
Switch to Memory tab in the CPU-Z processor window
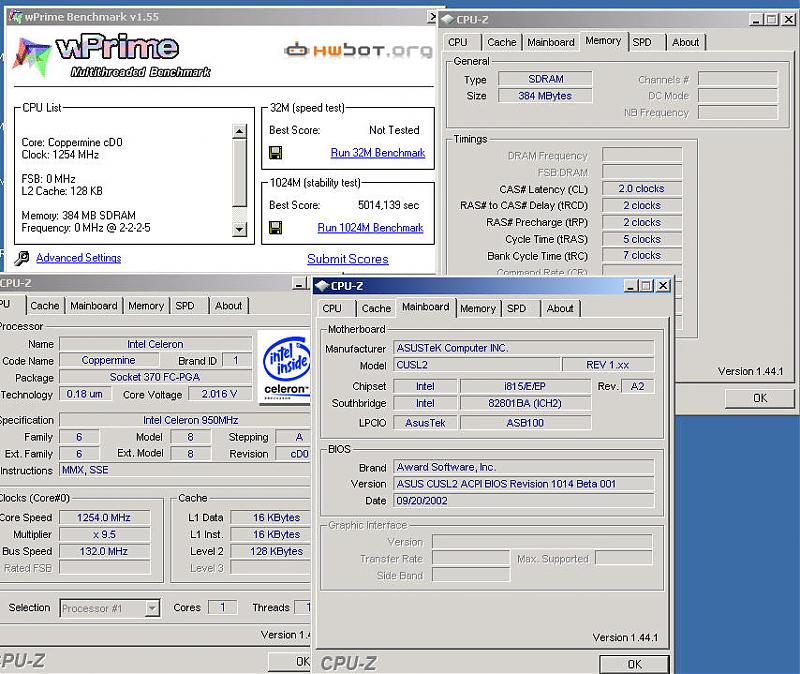click(146, 306)
